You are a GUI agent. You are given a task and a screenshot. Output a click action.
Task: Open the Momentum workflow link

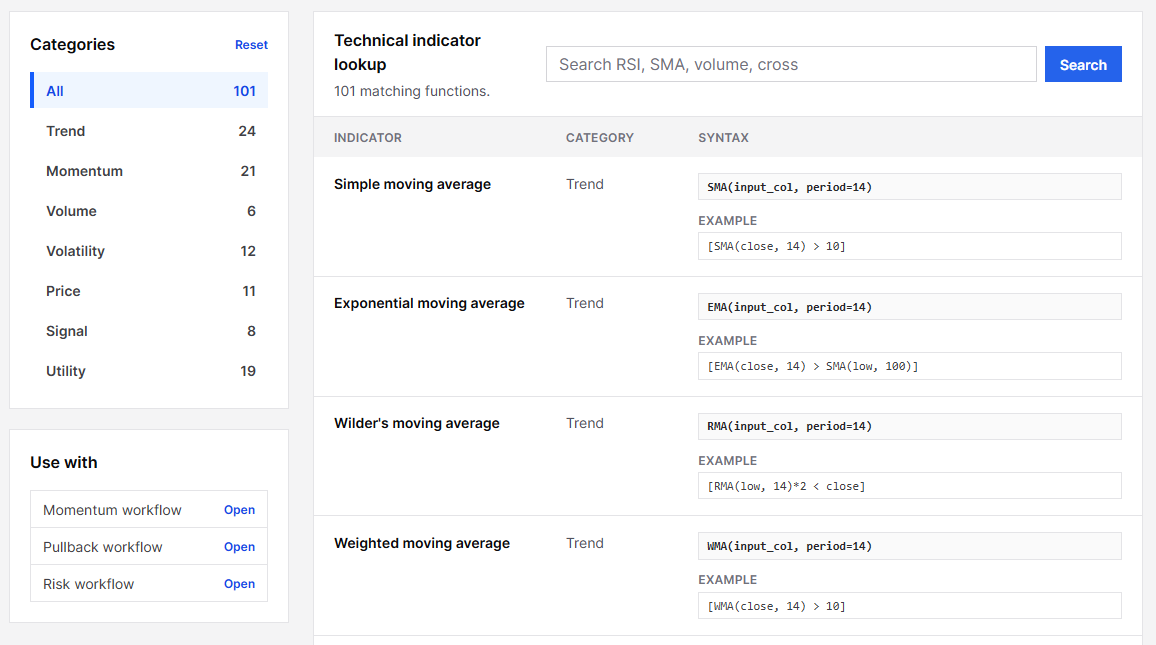coord(240,510)
